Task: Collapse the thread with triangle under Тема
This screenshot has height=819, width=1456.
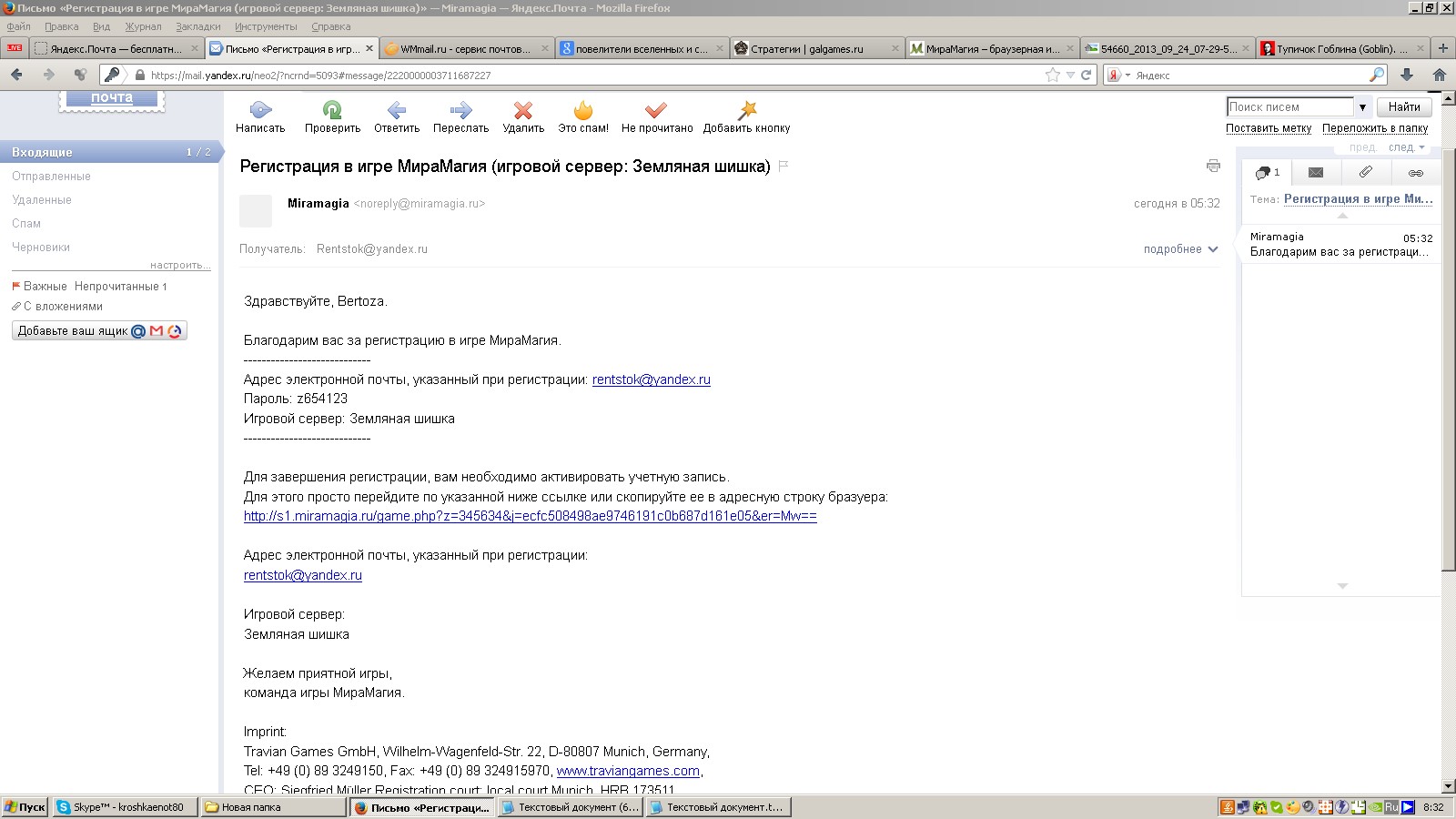Action: tap(1342, 217)
